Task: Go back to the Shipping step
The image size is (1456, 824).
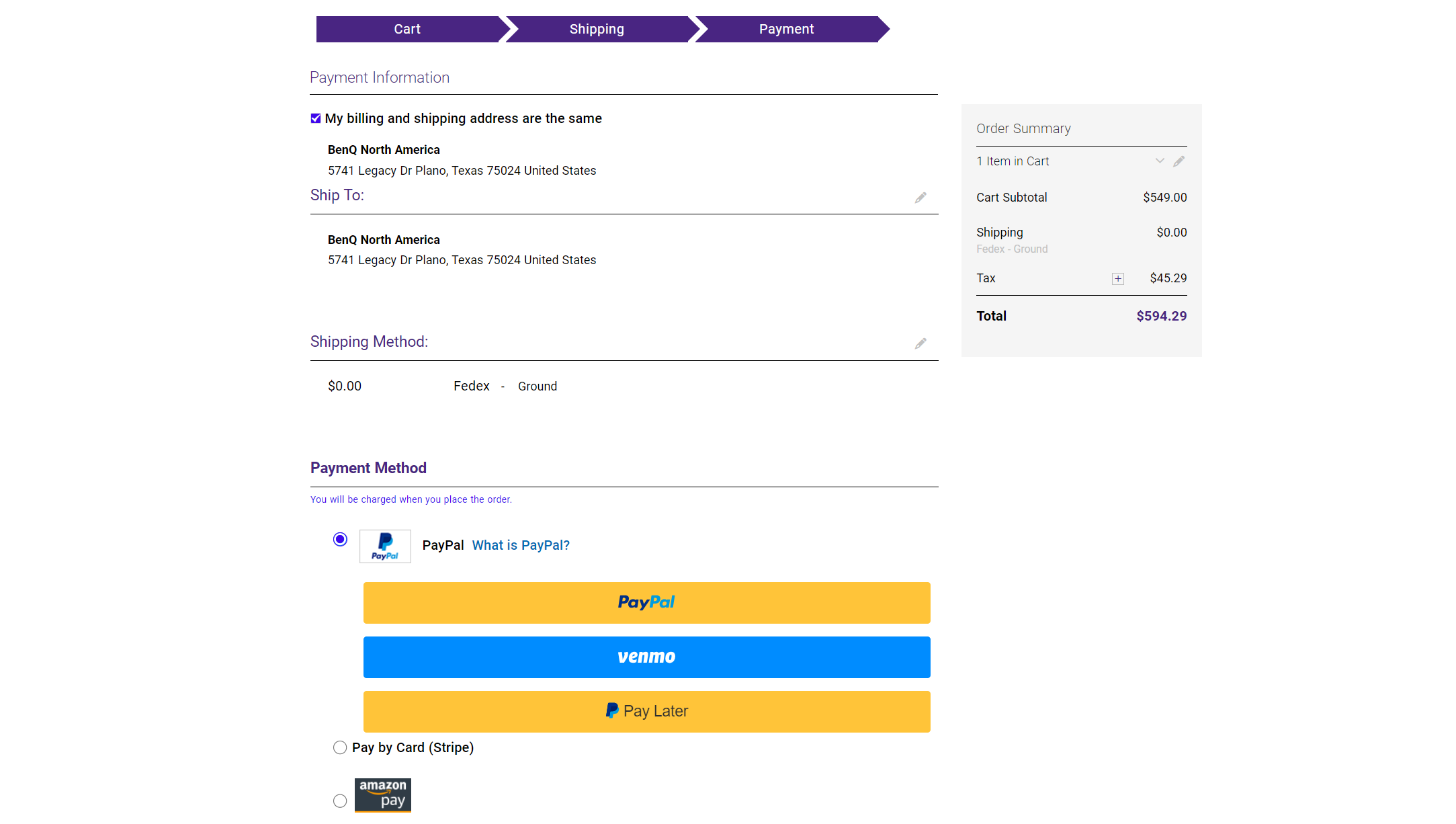Action: 597,29
